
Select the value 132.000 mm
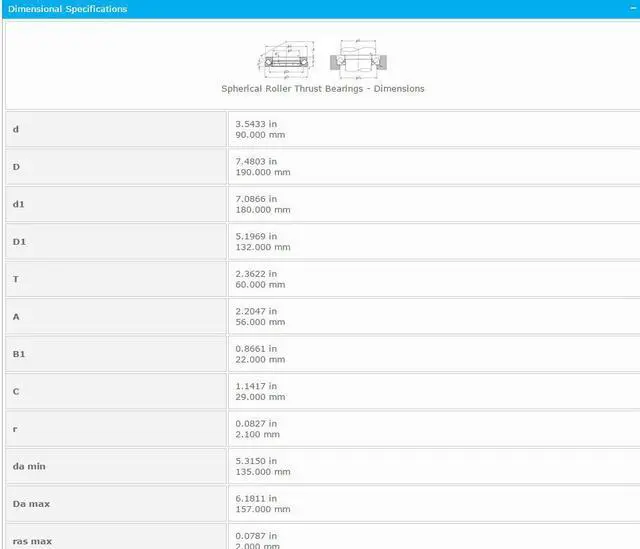coord(263,247)
